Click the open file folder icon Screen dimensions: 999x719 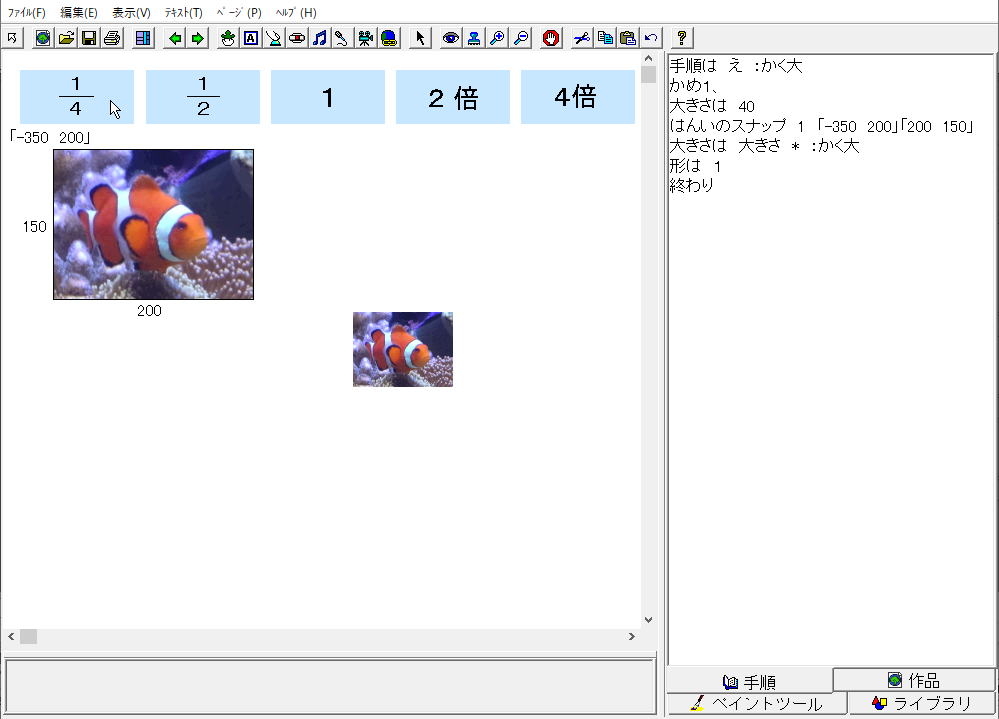[66, 38]
